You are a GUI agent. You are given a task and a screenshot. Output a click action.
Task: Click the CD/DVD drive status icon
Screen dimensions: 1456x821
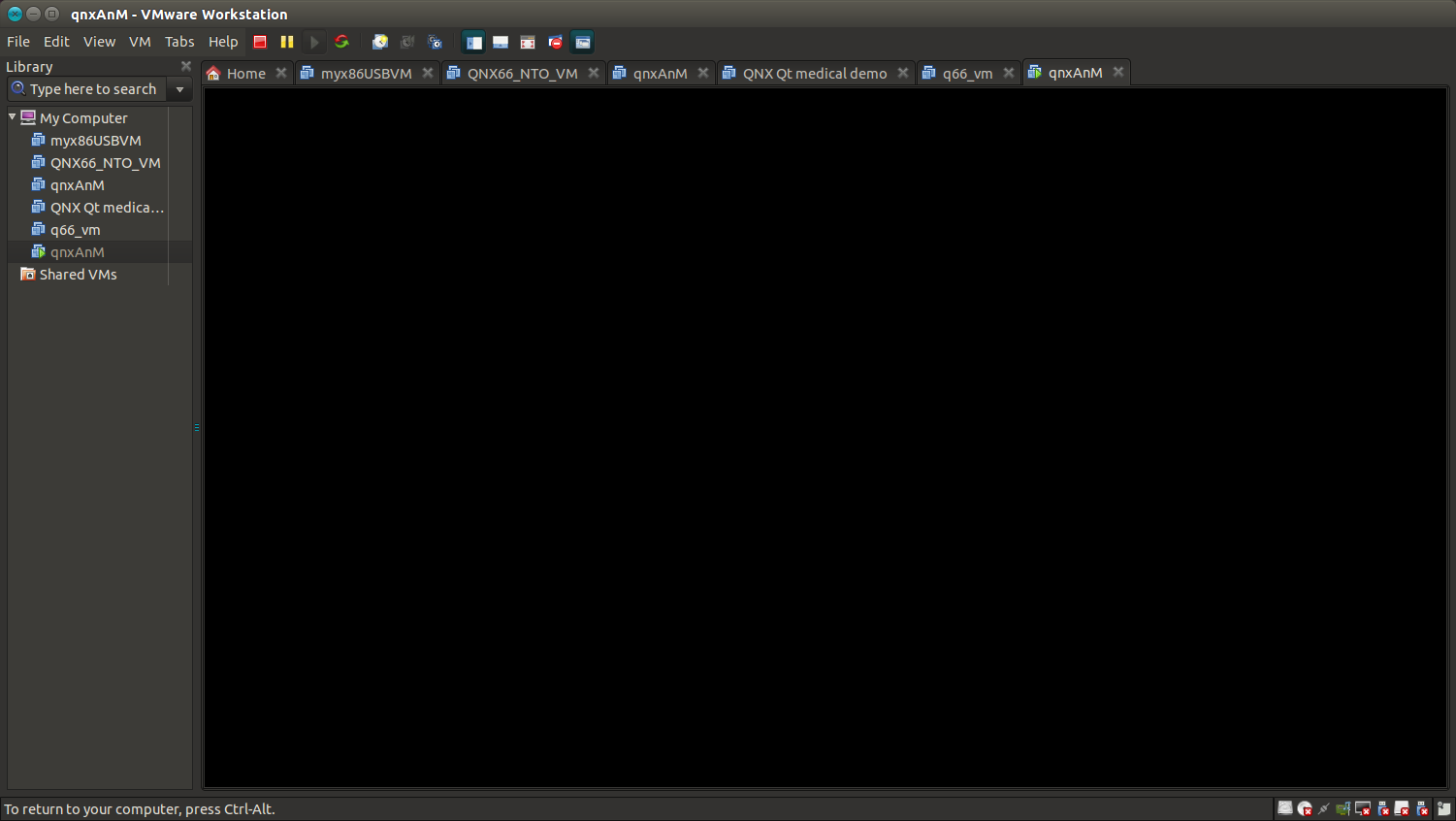click(x=1305, y=808)
